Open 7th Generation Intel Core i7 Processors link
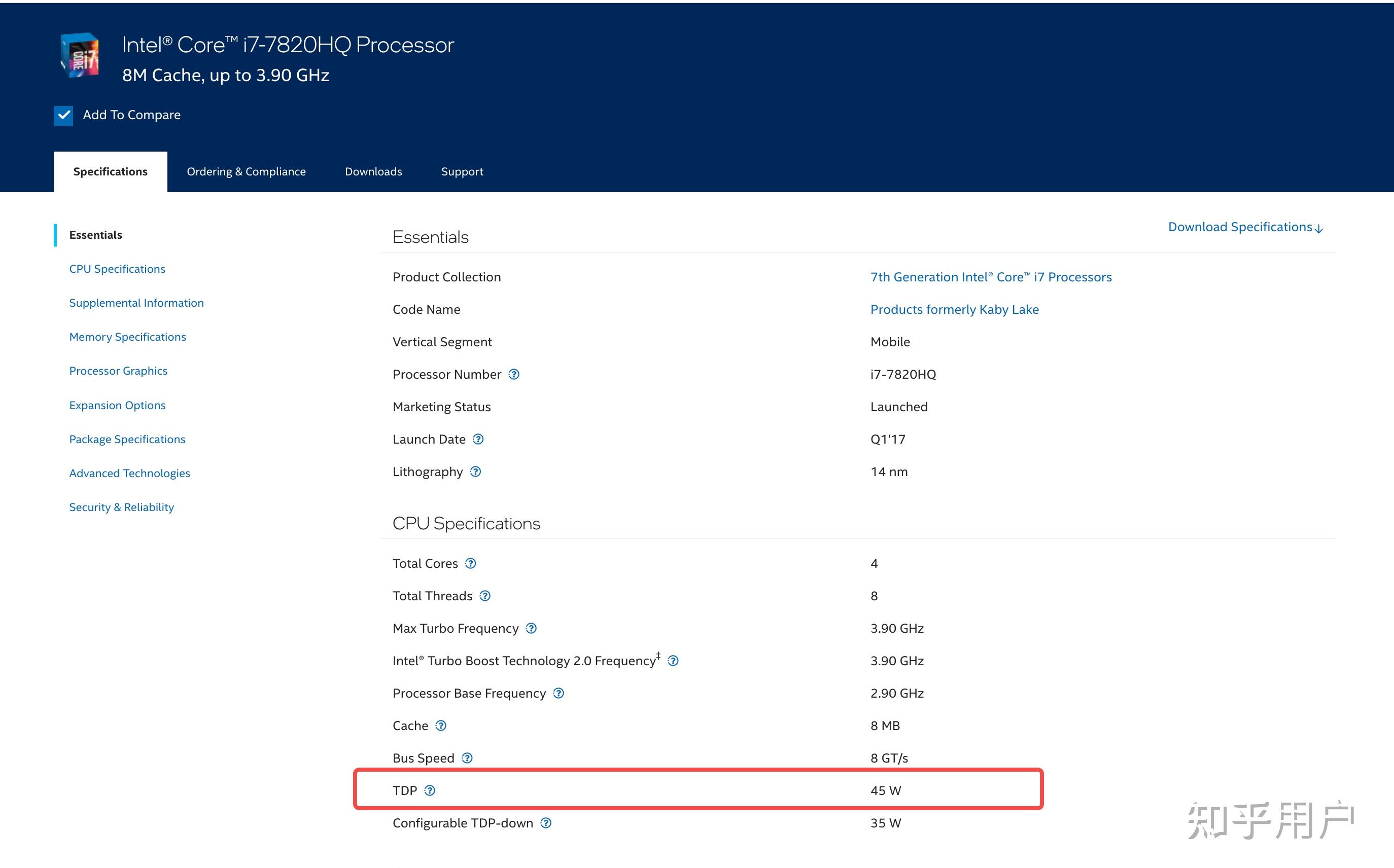 point(991,277)
